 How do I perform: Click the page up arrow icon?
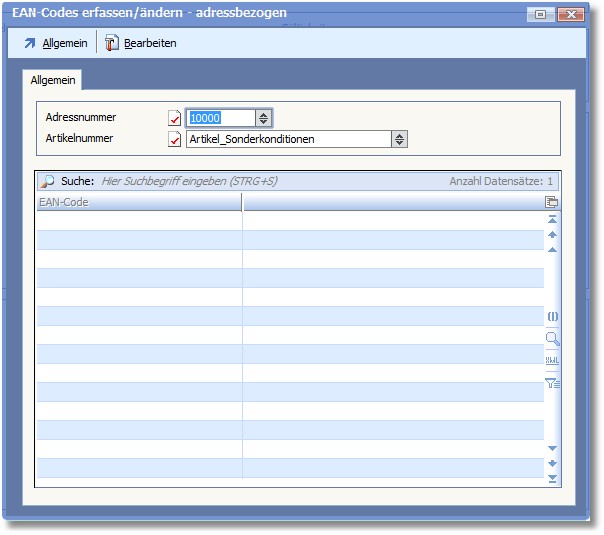coord(552,235)
